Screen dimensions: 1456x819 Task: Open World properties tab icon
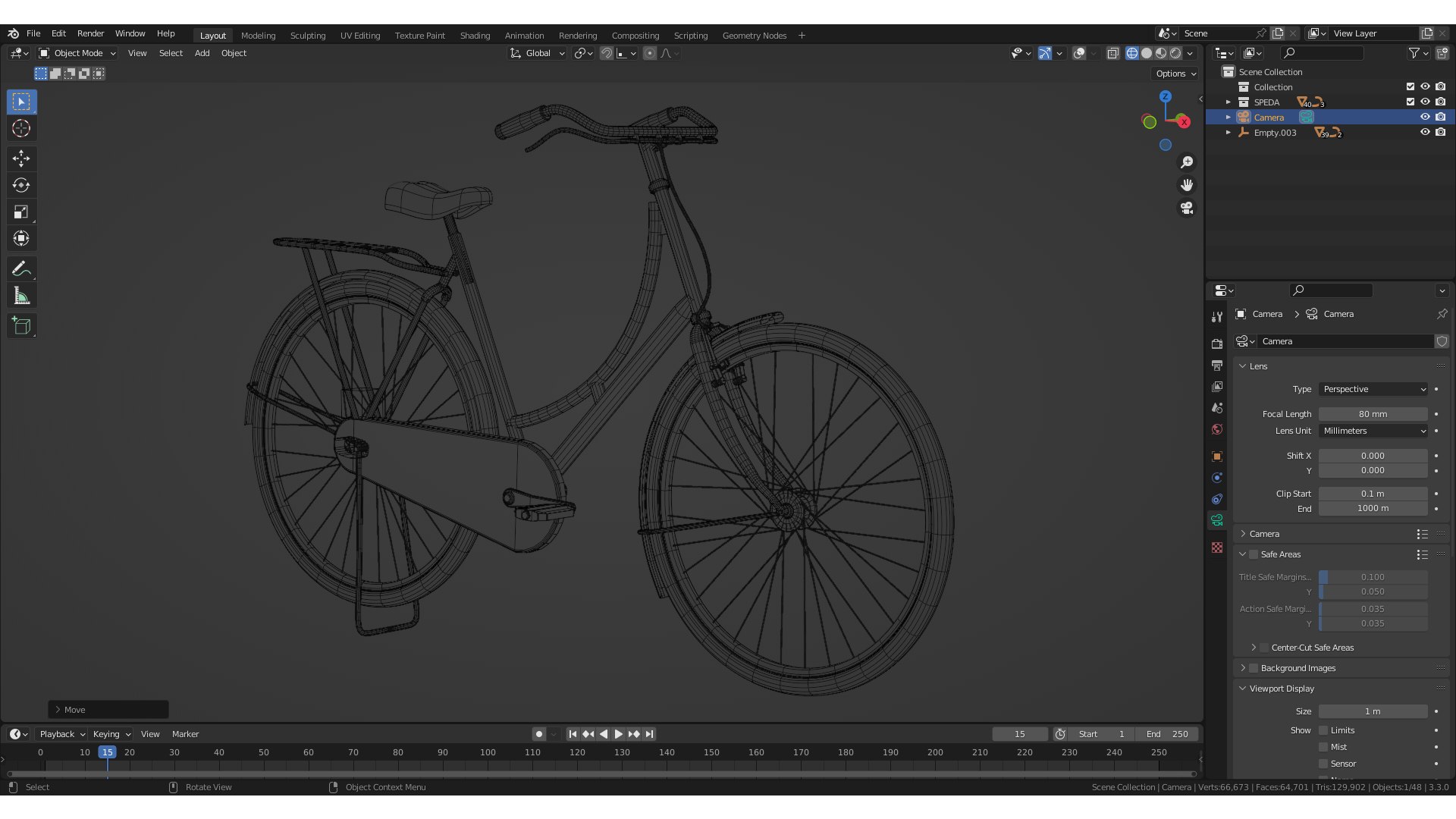click(x=1217, y=429)
